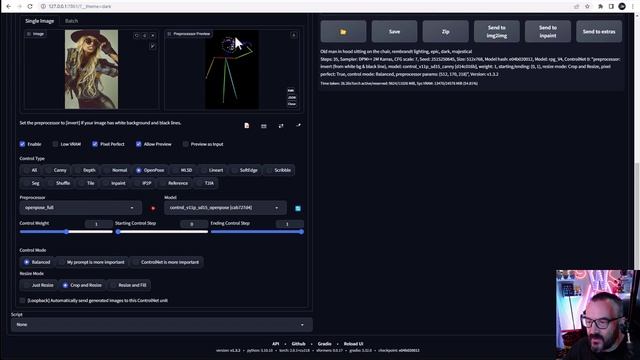Toggle the Enable checkbox
This screenshot has height=360, width=640.
[22, 144]
